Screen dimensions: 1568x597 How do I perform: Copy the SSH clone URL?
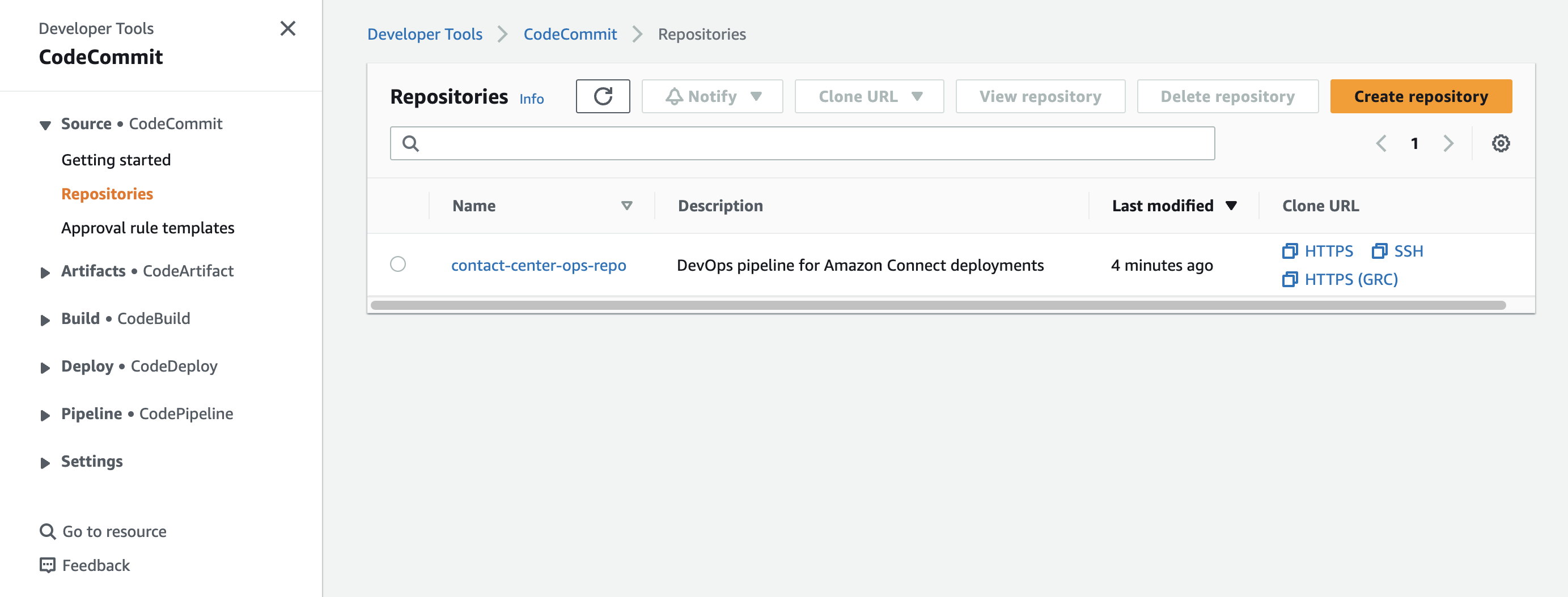[1397, 251]
